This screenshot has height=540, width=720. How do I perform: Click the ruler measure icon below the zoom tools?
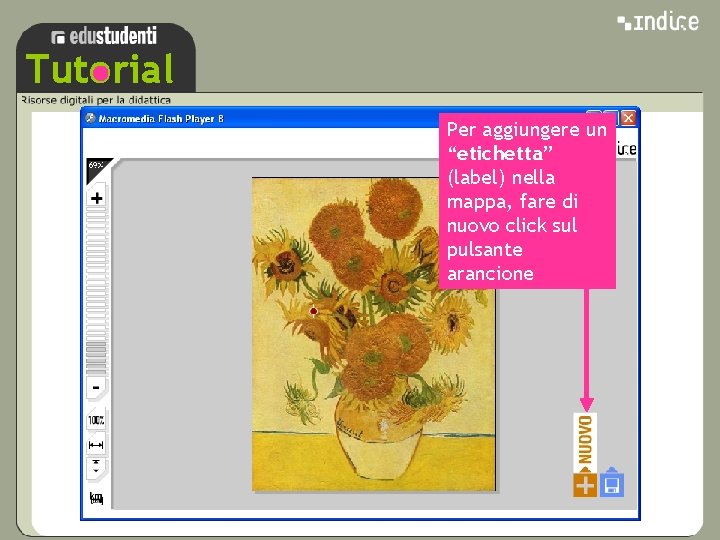(96, 498)
